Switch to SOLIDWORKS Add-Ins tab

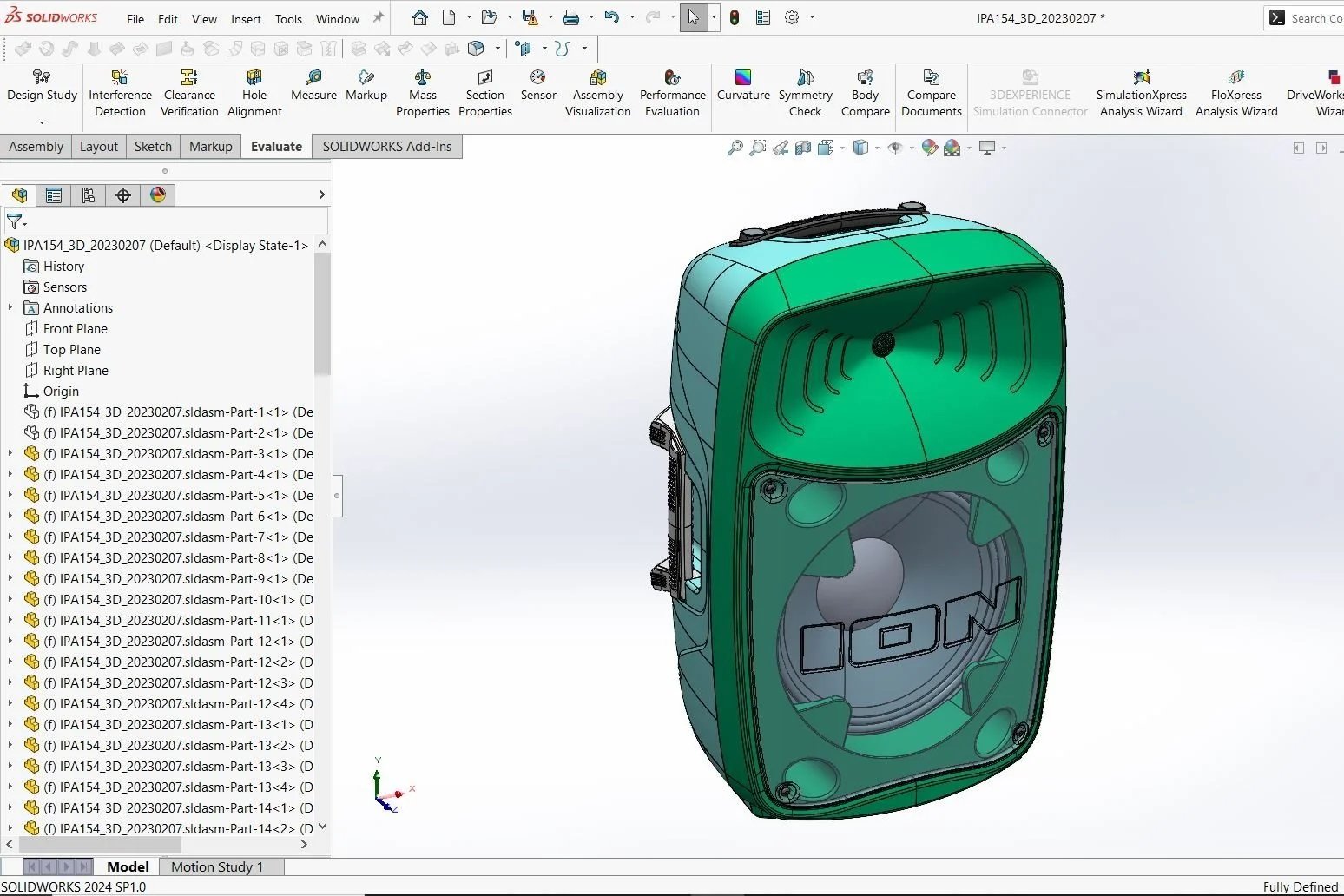point(387,147)
